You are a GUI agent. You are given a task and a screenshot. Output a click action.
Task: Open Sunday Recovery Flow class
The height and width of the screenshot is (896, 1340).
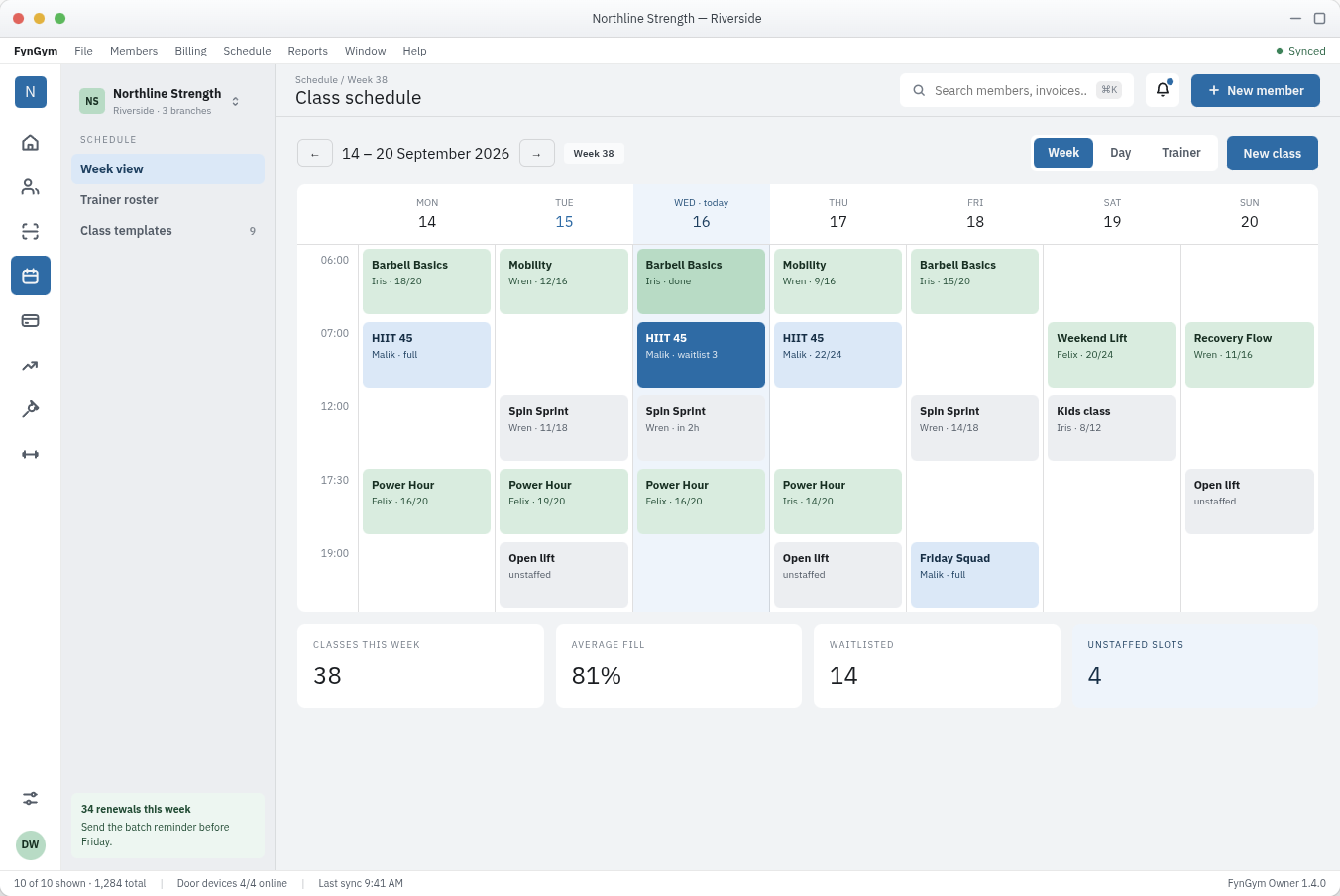point(1249,355)
